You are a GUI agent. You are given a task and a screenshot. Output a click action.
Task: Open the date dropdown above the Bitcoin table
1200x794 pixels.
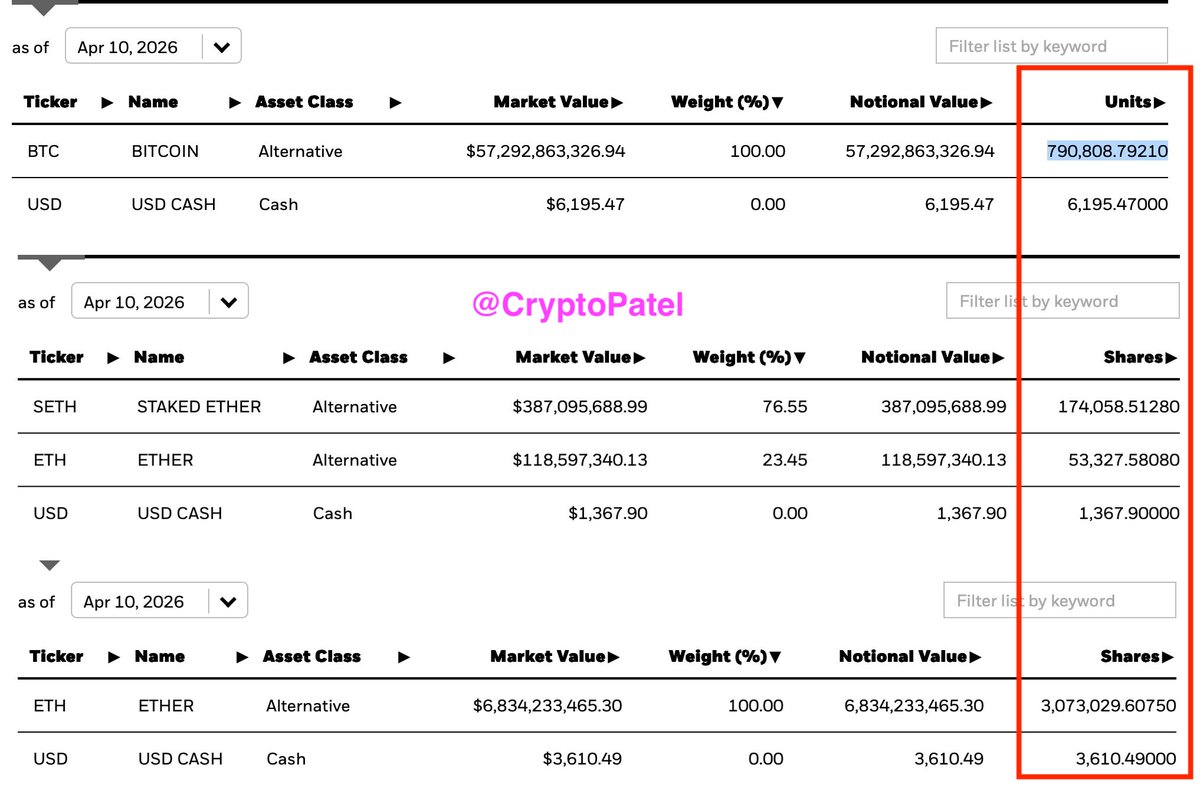click(222, 47)
